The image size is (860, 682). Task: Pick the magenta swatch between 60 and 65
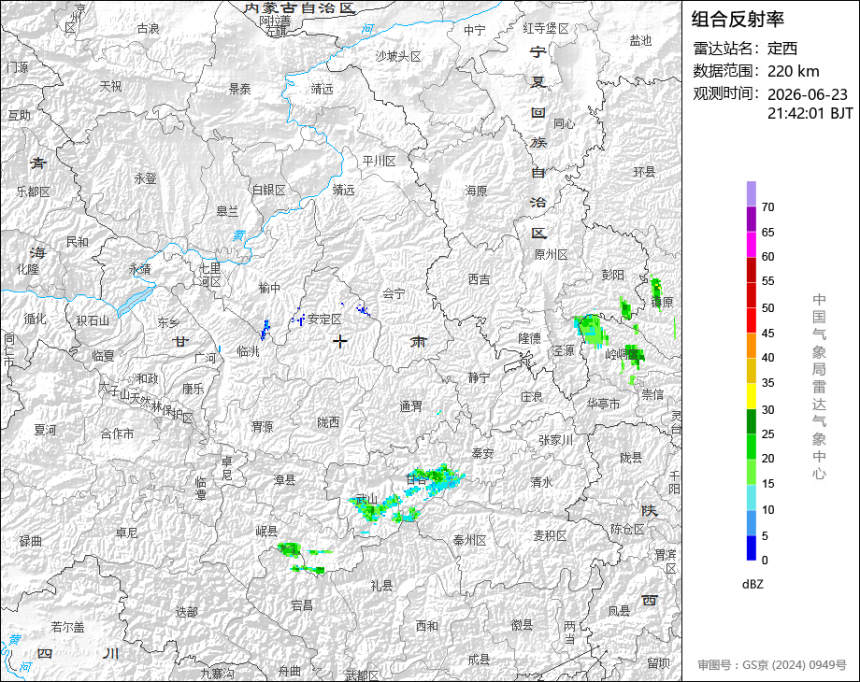[751, 244]
